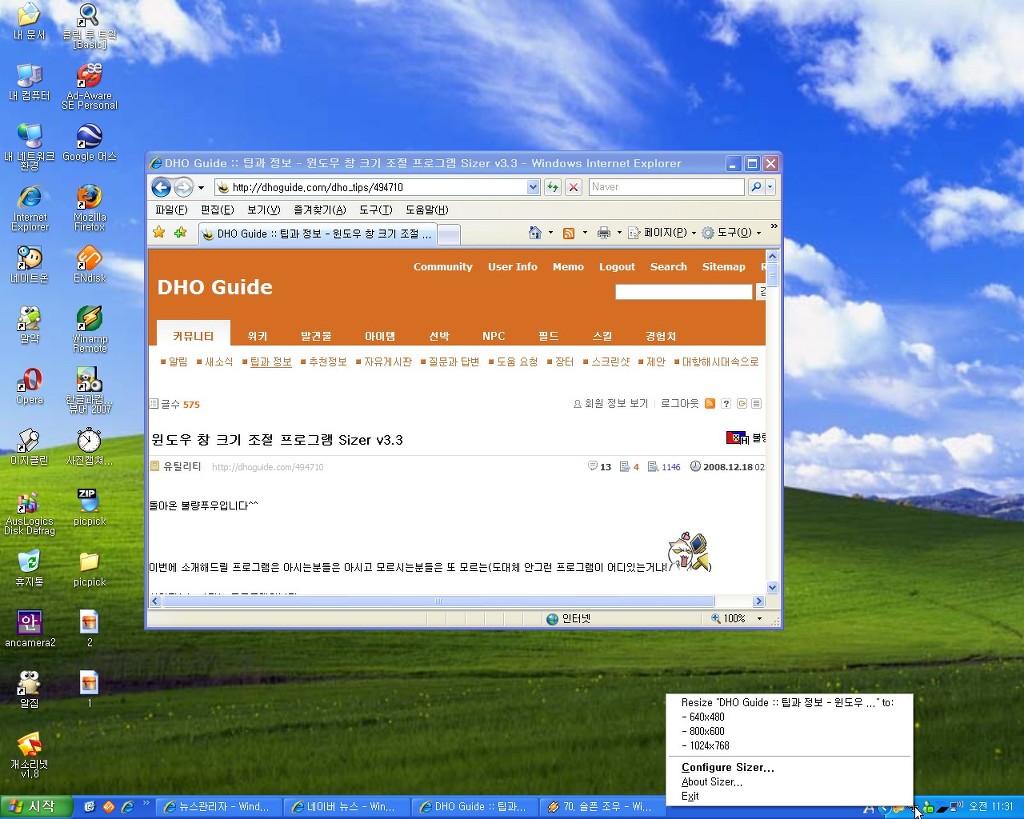Click the Opera desktop icon
This screenshot has width=1024, height=819.
(29, 385)
